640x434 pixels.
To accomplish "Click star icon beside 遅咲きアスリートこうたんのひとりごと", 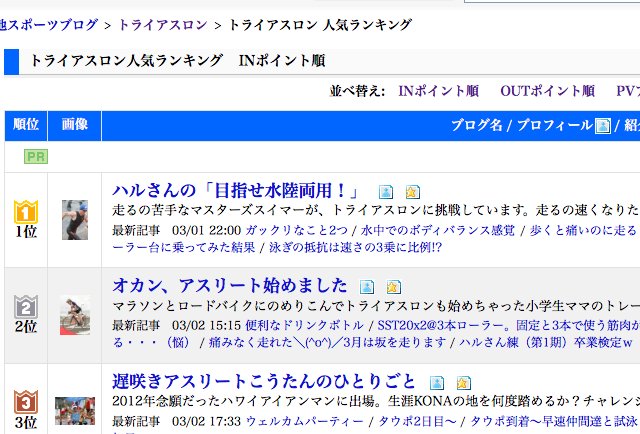I will tap(463, 382).
